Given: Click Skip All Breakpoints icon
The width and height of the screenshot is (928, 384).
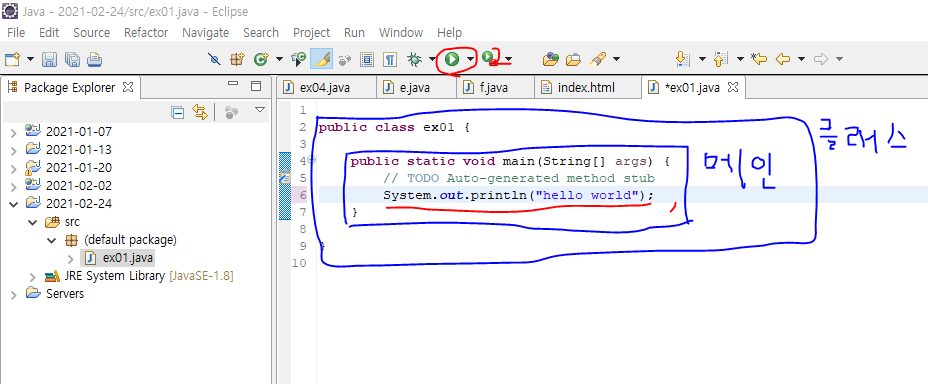Looking at the screenshot, I should click(215, 59).
